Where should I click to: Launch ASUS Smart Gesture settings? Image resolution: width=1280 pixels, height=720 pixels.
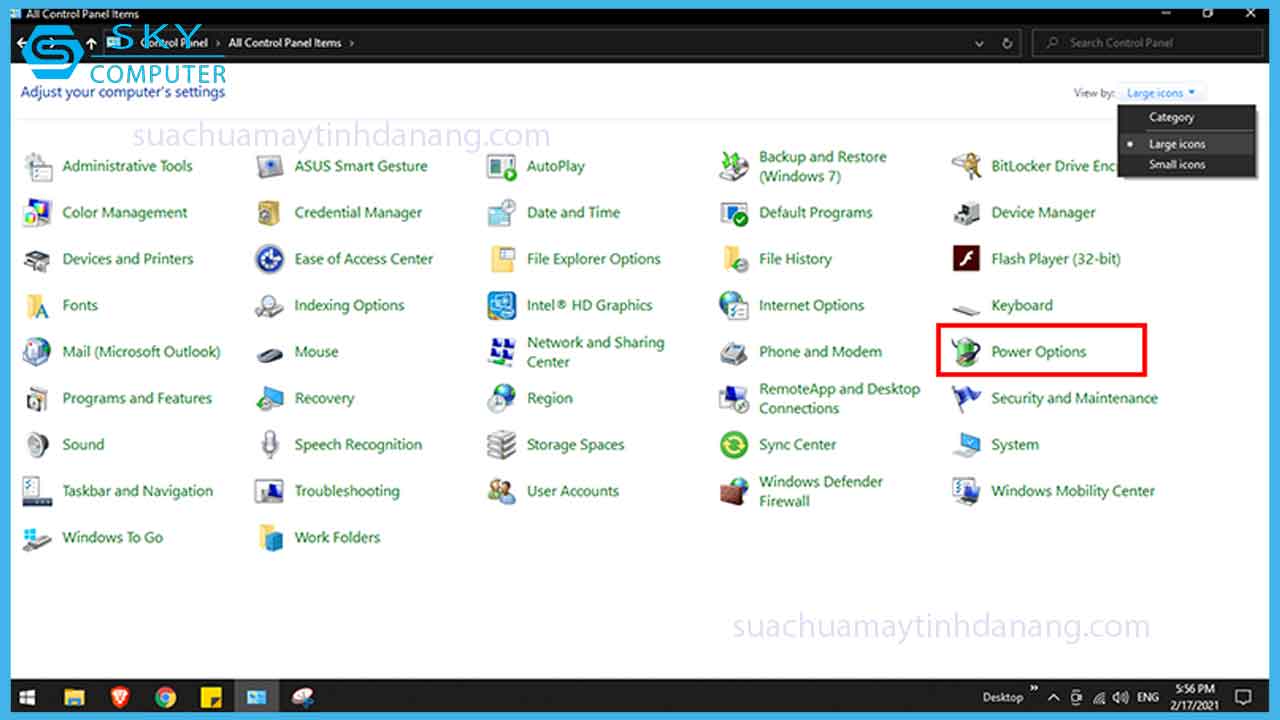[x=361, y=166]
